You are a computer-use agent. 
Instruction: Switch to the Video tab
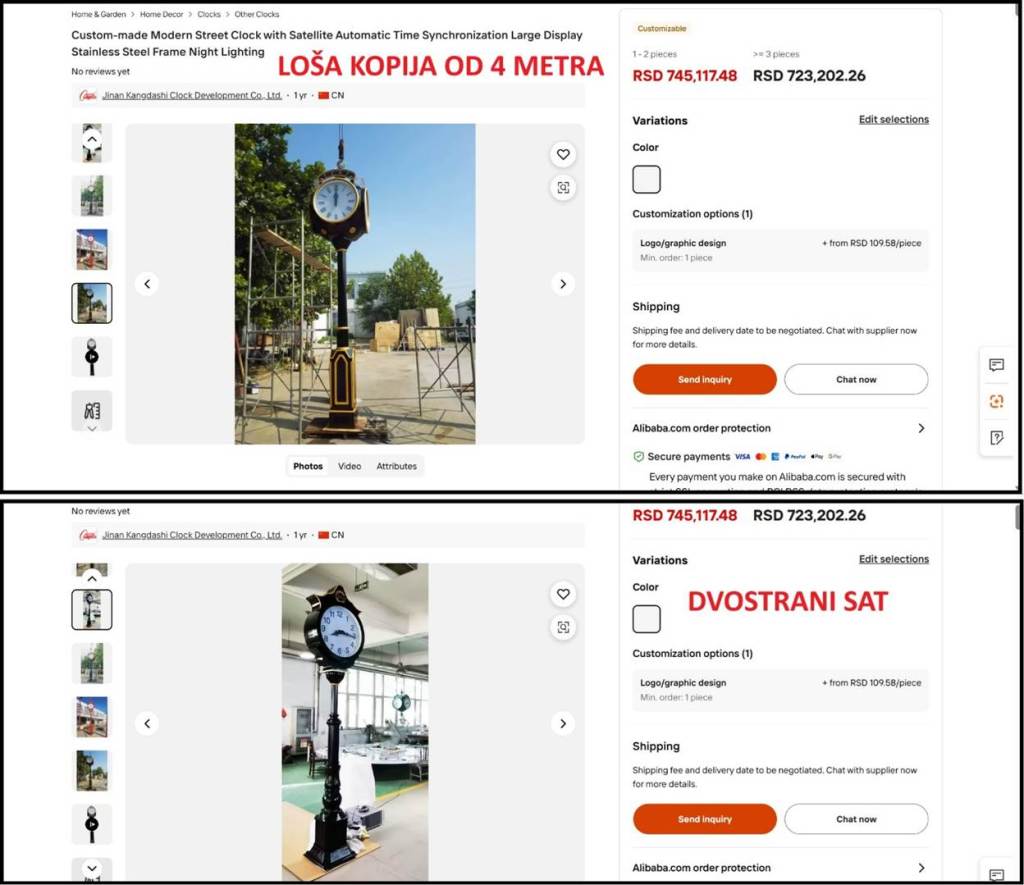349,466
